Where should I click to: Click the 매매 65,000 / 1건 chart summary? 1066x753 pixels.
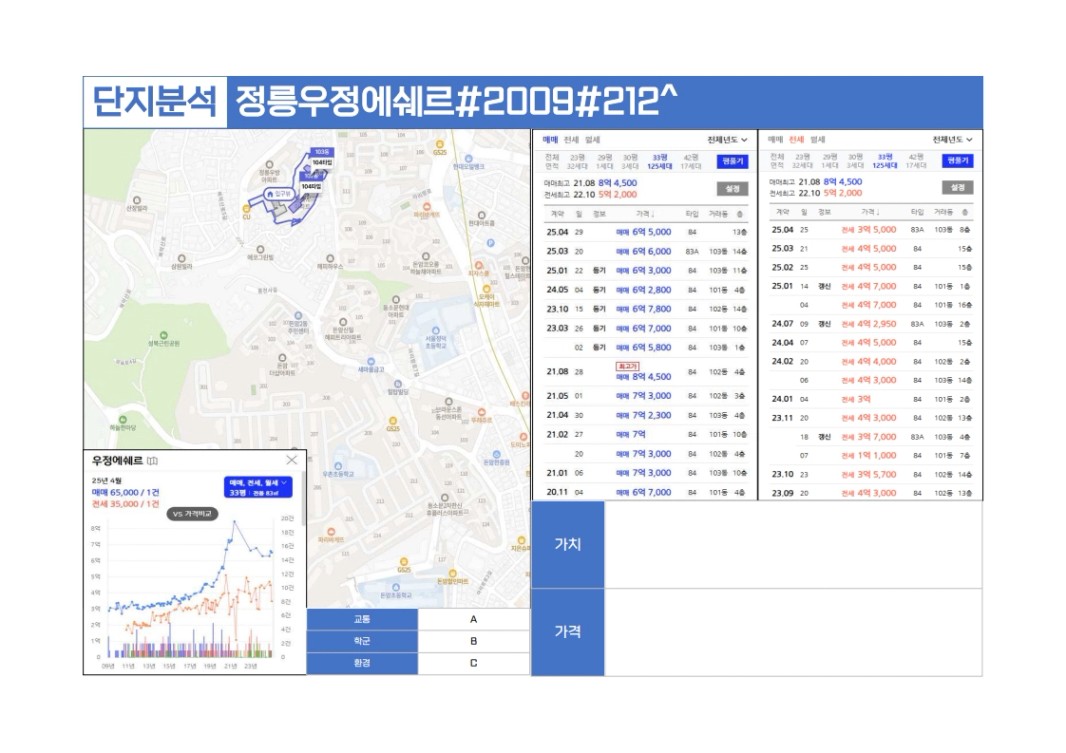tap(126, 492)
